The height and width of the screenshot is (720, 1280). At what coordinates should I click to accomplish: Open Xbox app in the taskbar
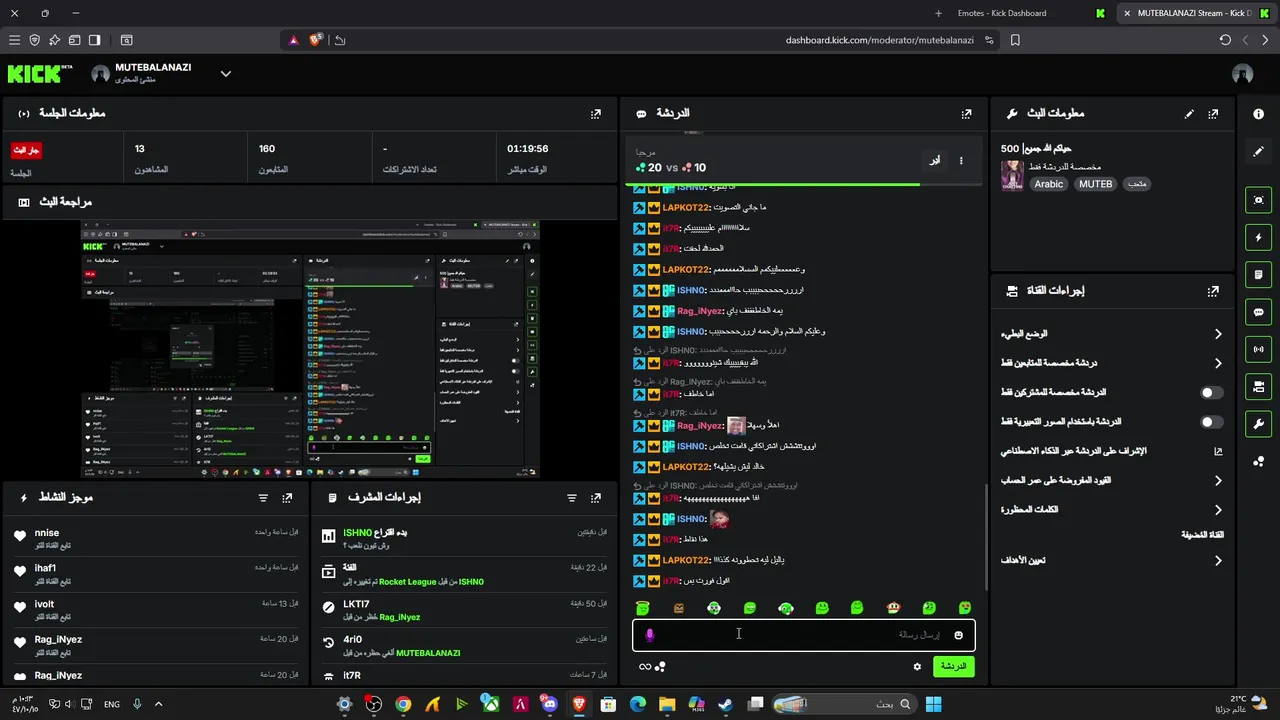(491, 705)
